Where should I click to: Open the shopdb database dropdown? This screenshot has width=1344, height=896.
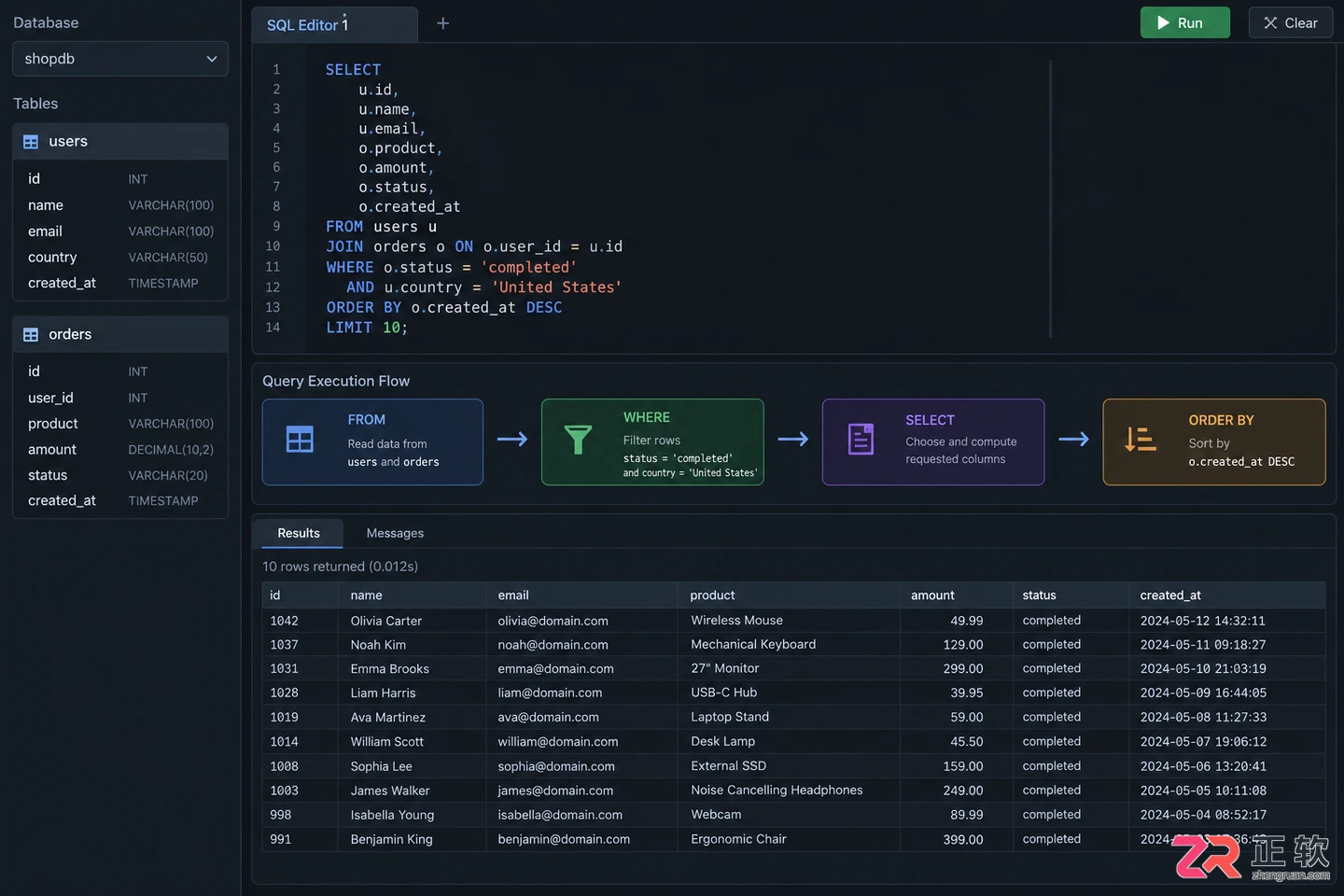pos(120,59)
